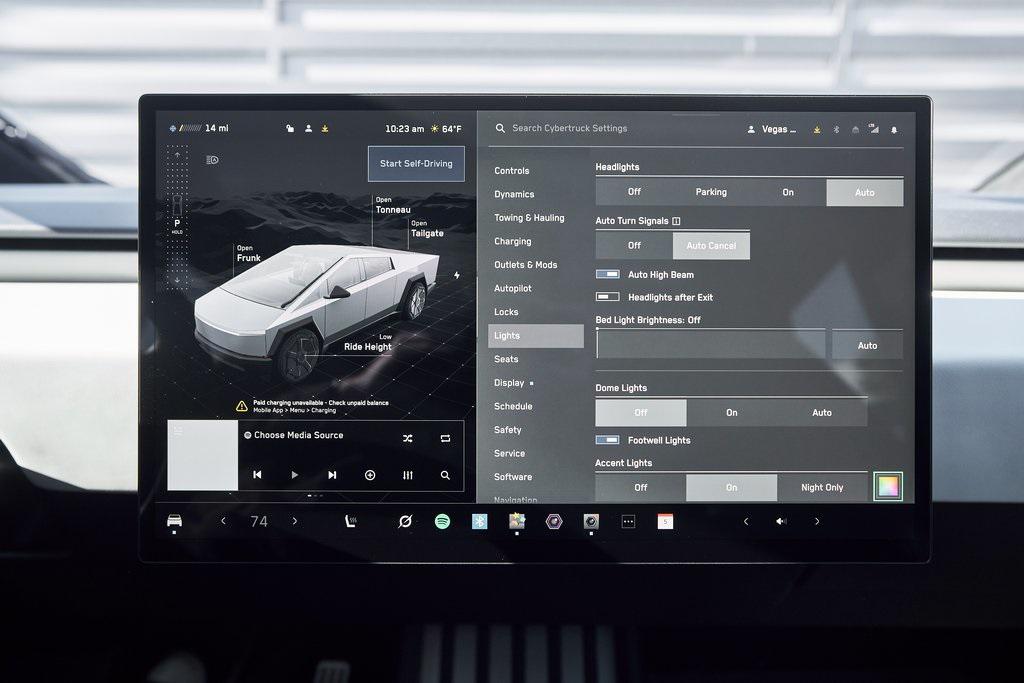1024x683 pixels.
Task: Search media with the magnifier icon
Action: pos(445,475)
